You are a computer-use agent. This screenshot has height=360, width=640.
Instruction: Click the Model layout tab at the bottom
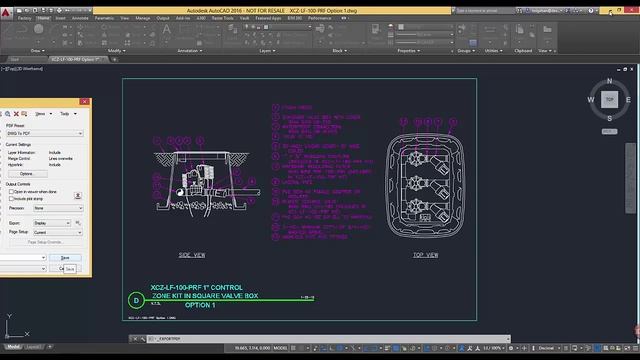[x=13, y=347]
